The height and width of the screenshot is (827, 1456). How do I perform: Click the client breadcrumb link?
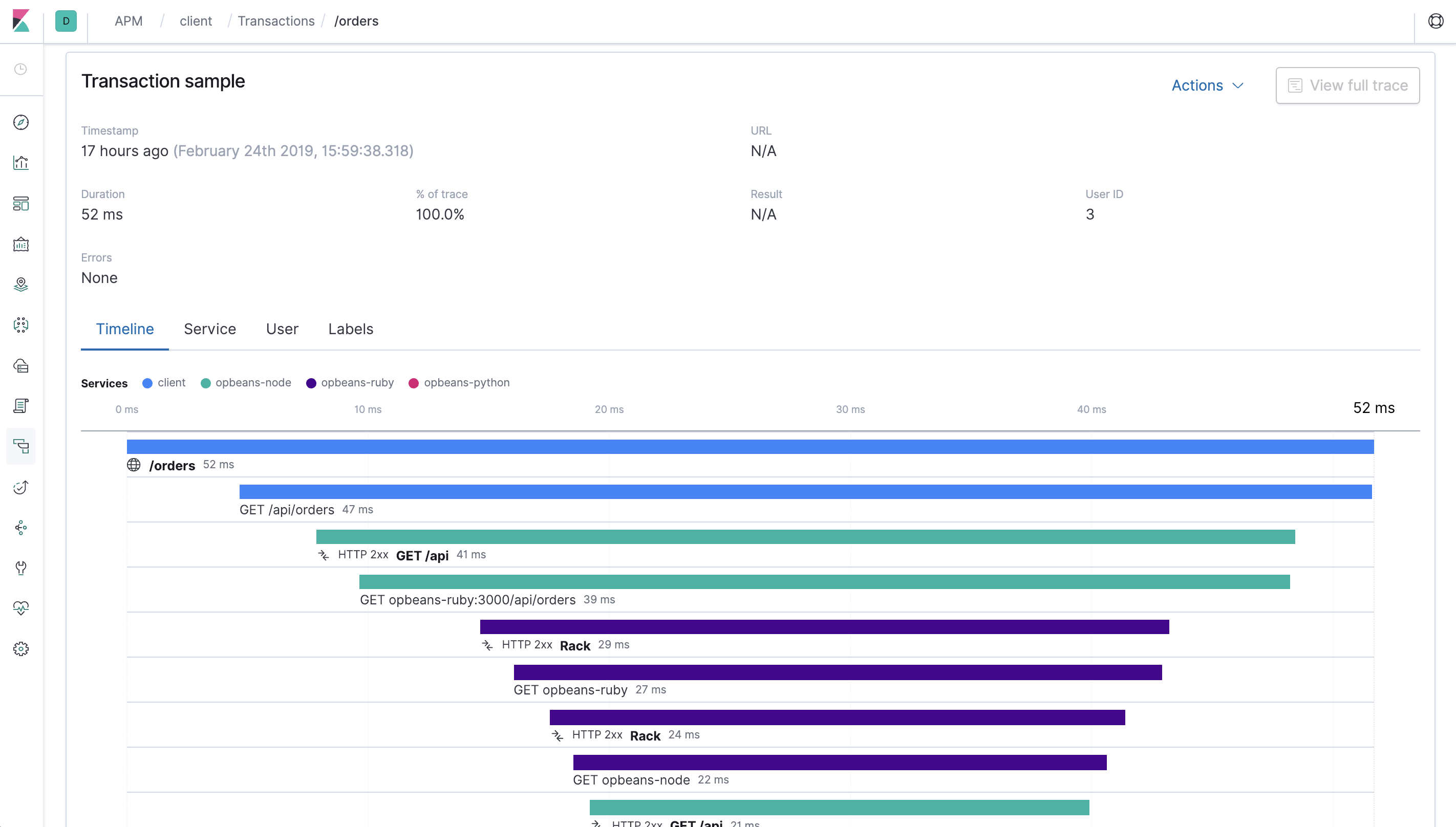pos(195,21)
